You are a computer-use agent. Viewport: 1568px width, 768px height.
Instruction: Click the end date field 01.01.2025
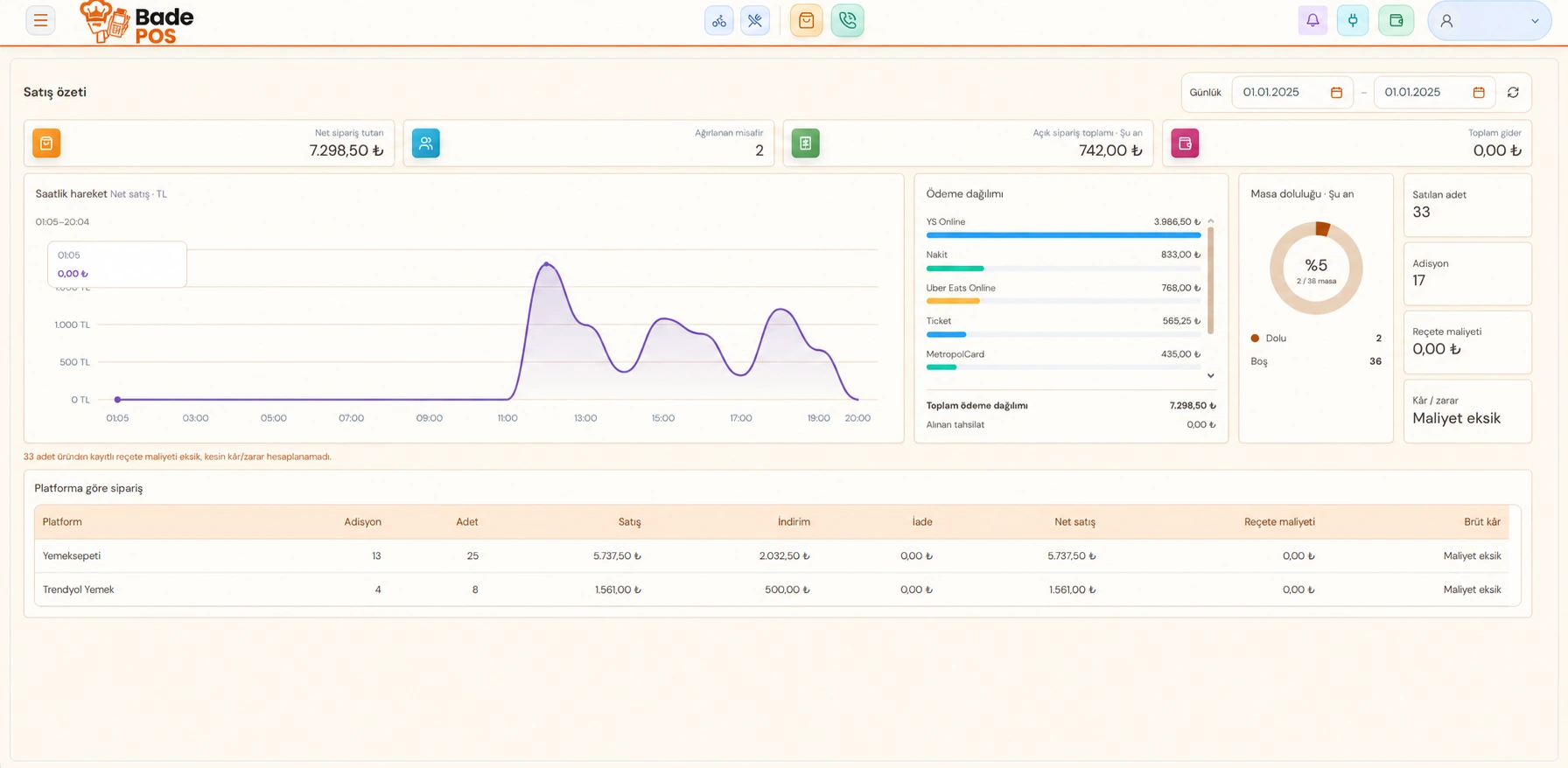[x=1434, y=93]
